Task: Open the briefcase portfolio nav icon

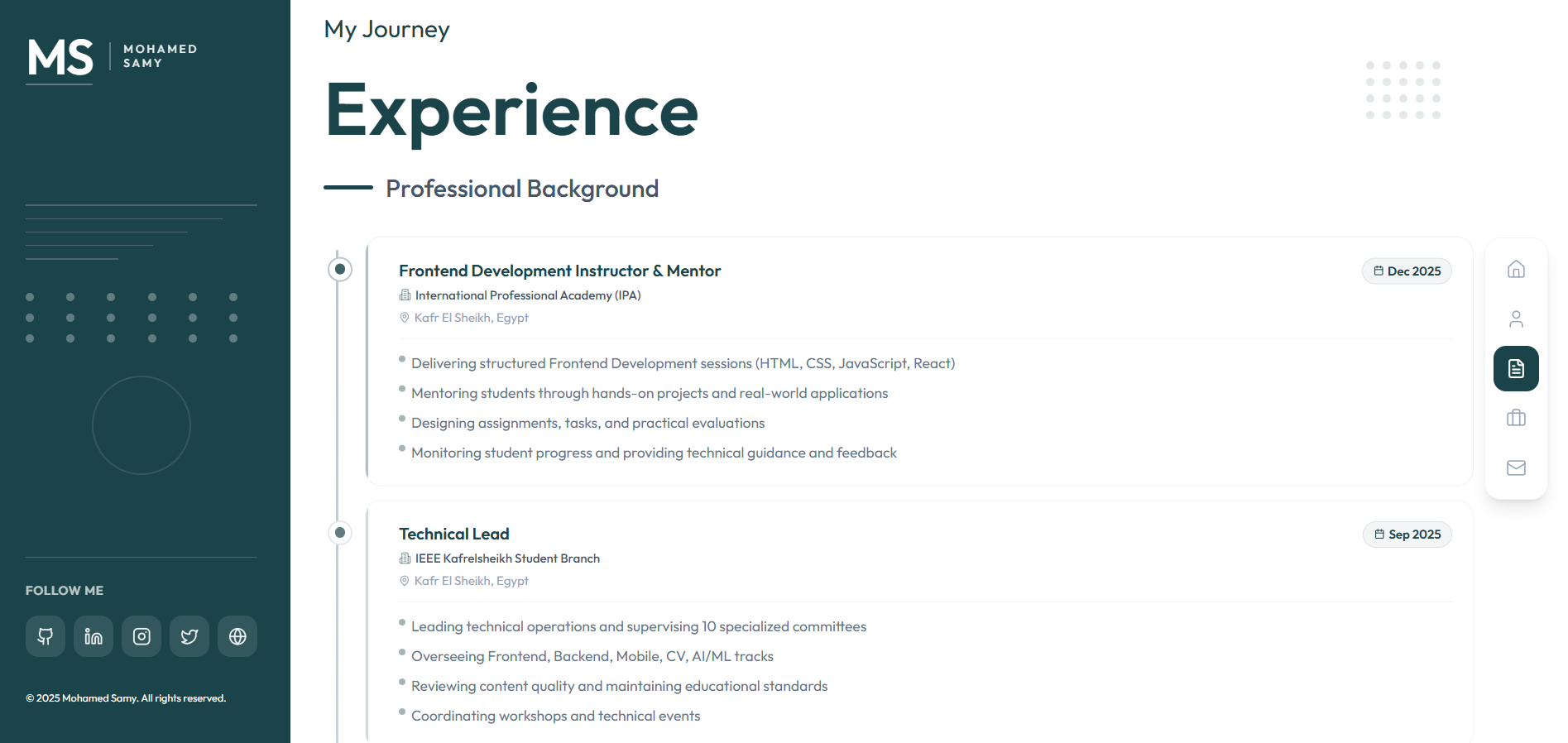Action: 1516,418
